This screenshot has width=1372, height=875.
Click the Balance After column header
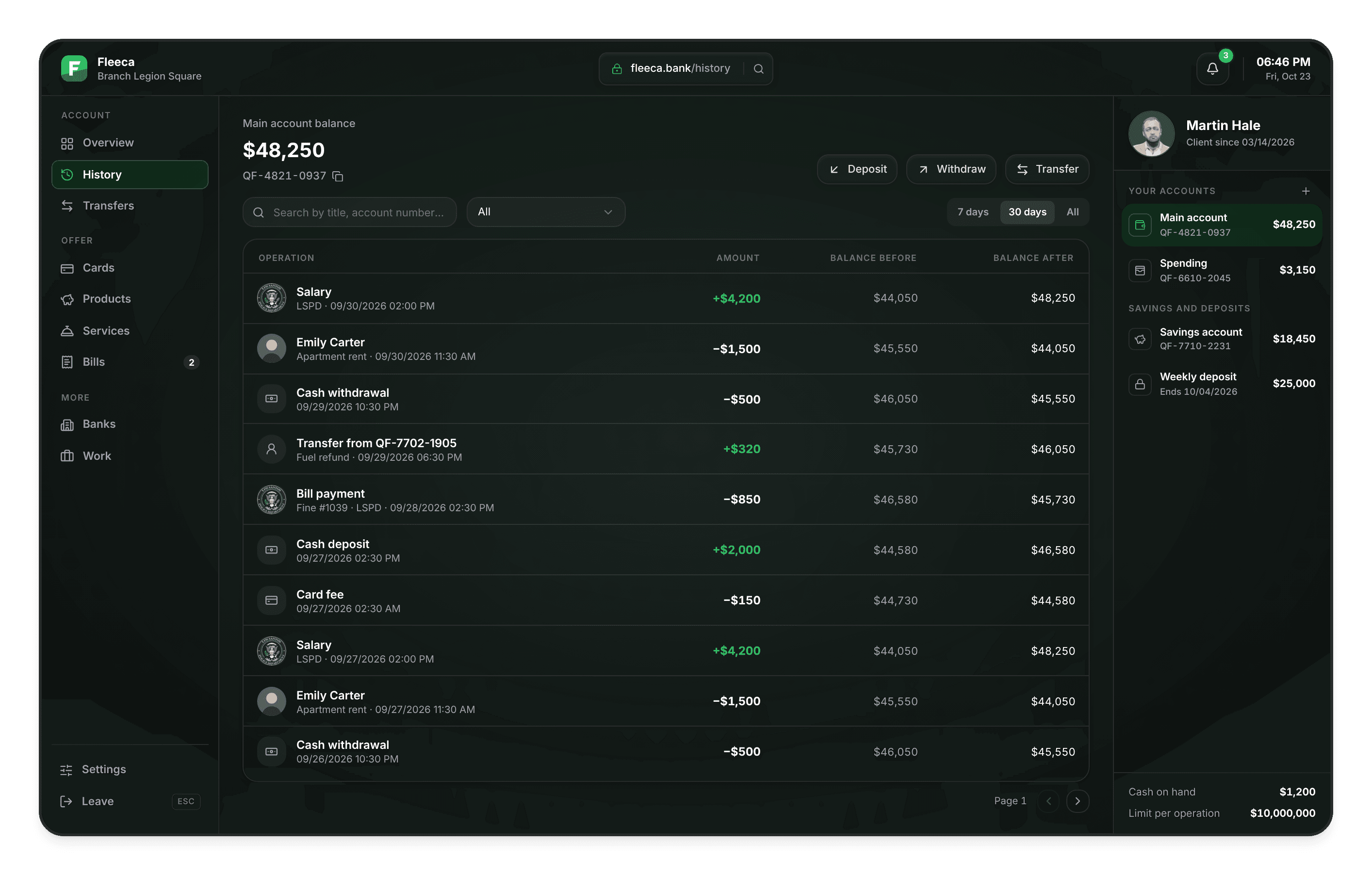pyautogui.click(x=1033, y=258)
